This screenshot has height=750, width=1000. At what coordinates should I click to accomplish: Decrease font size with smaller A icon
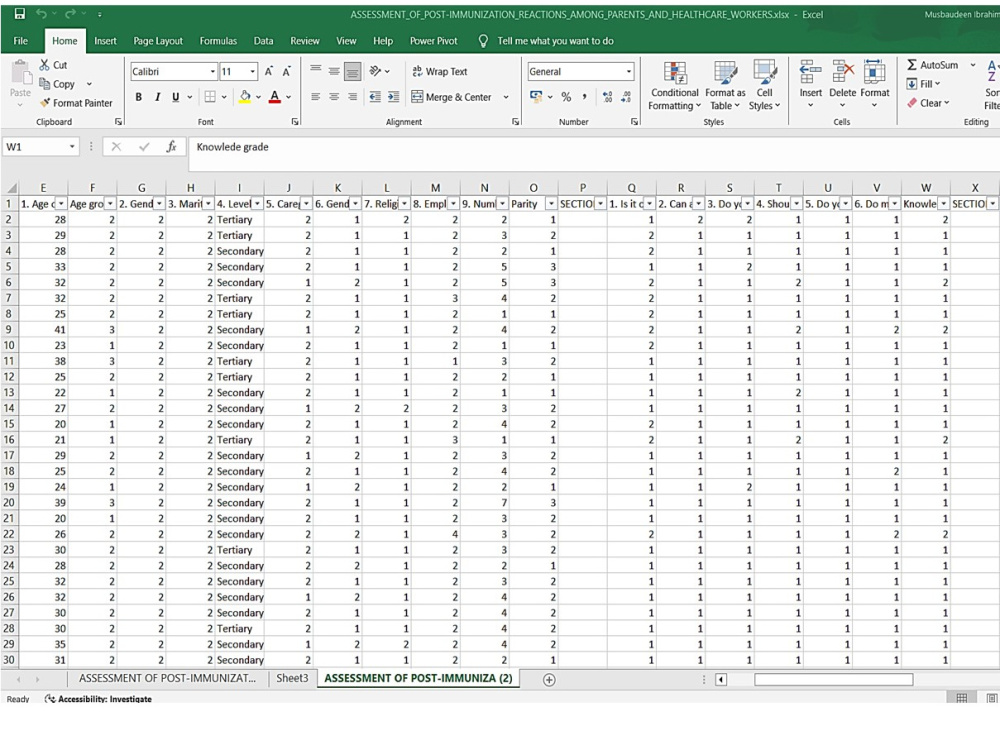click(287, 71)
